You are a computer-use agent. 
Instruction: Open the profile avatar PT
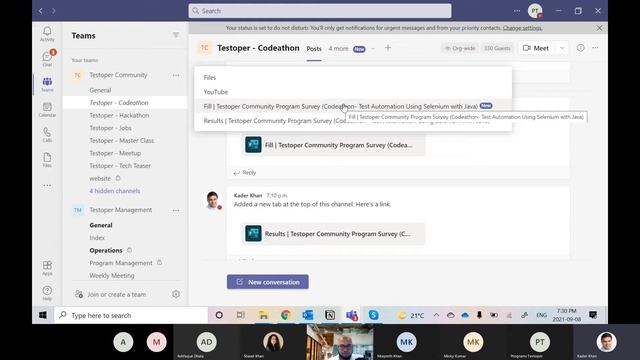point(535,11)
